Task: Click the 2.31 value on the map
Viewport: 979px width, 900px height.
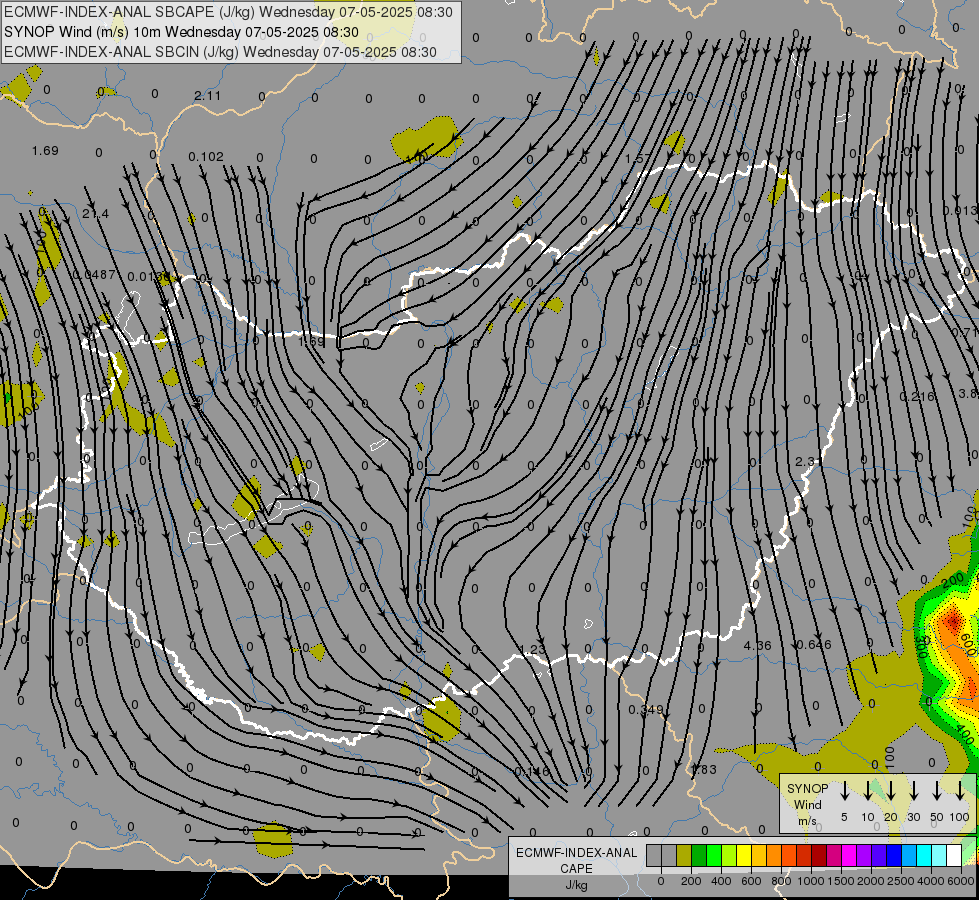Action: [x=807, y=462]
